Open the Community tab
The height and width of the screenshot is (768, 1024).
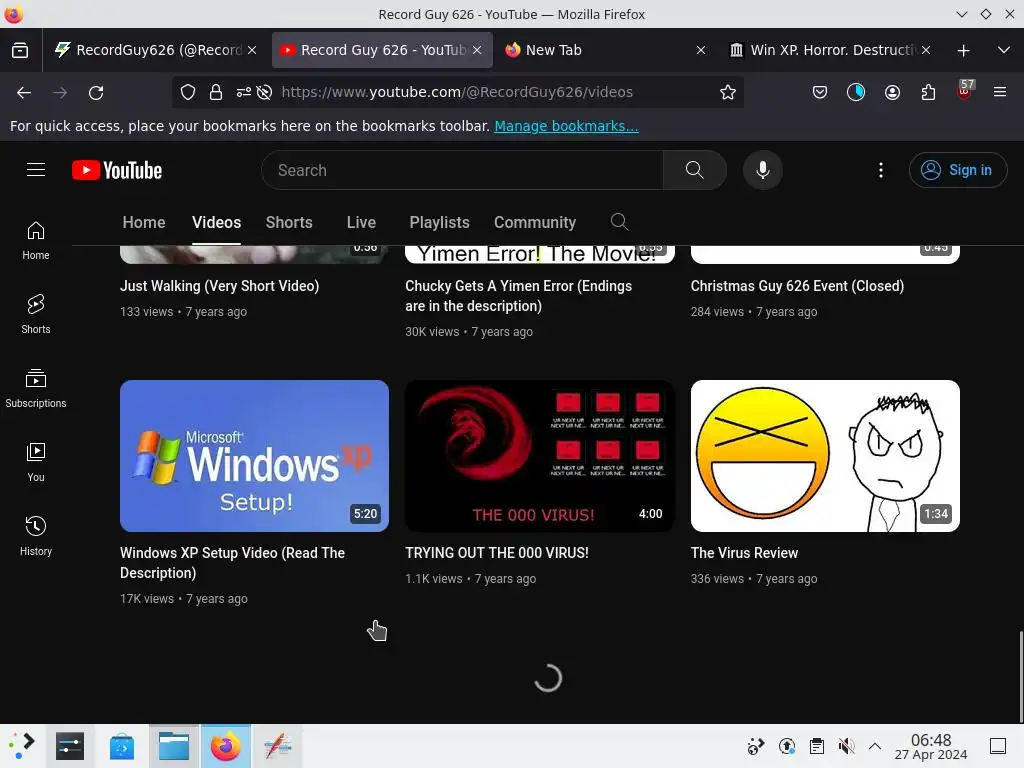(x=535, y=223)
